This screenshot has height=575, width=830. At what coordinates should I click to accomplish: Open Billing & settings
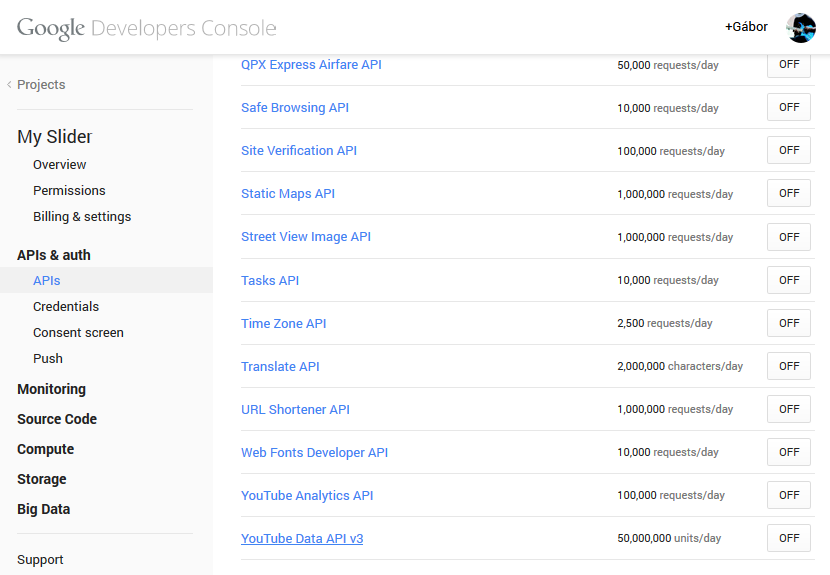tap(82, 217)
